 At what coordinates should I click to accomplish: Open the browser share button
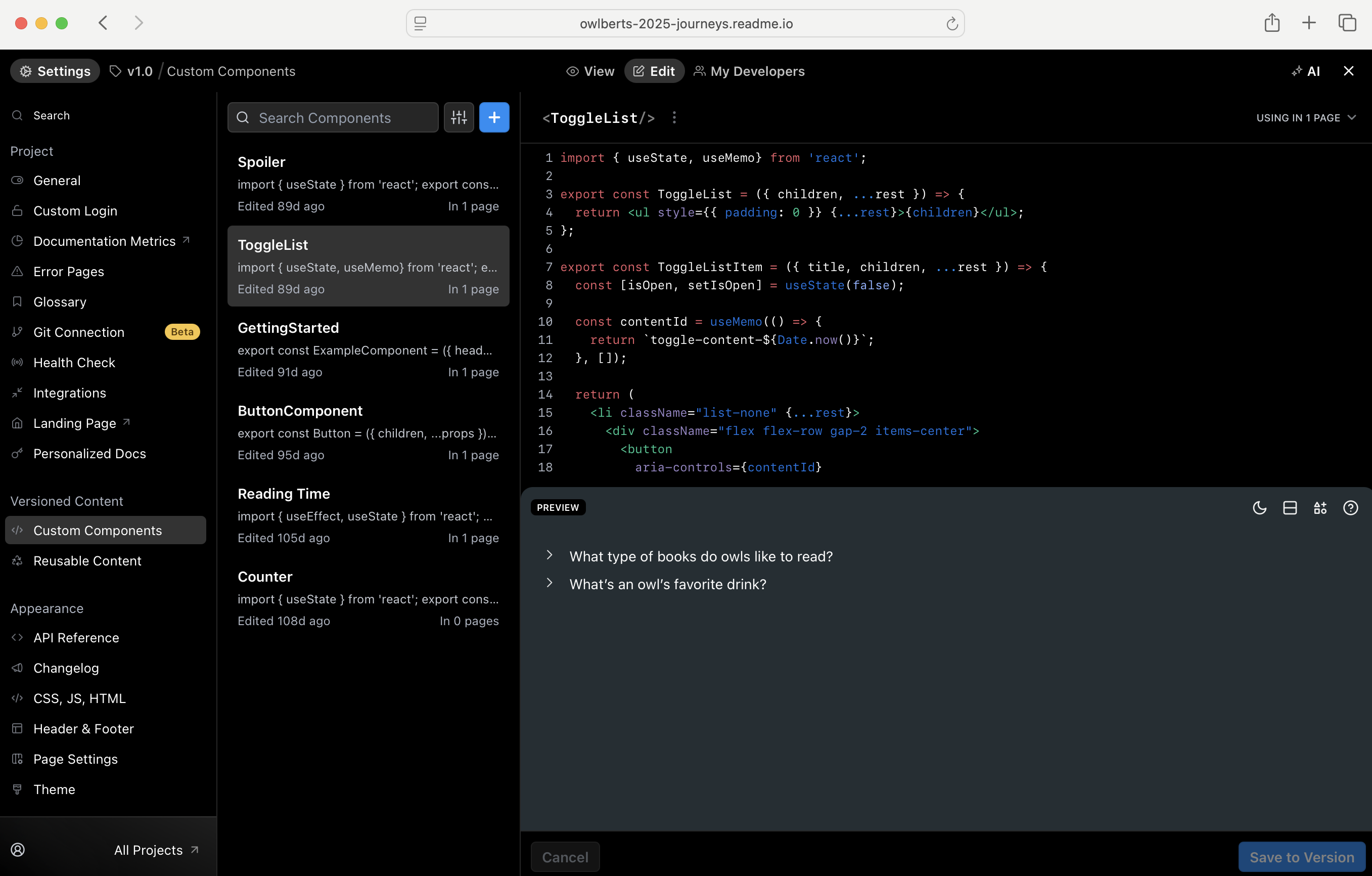pos(1272,23)
